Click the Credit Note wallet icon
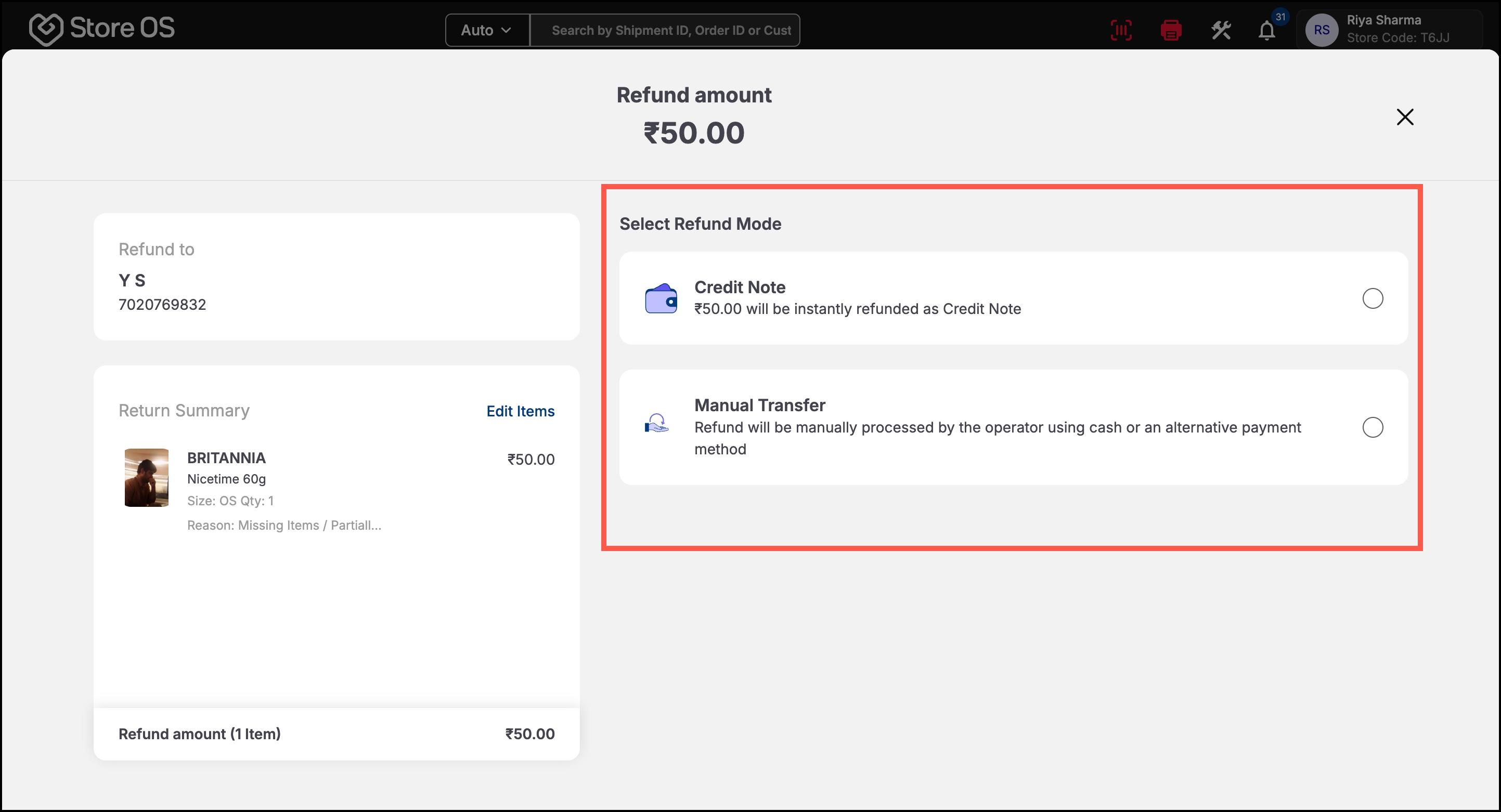The height and width of the screenshot is (812, 1501). pyautogui.click(x=661, y=298)
